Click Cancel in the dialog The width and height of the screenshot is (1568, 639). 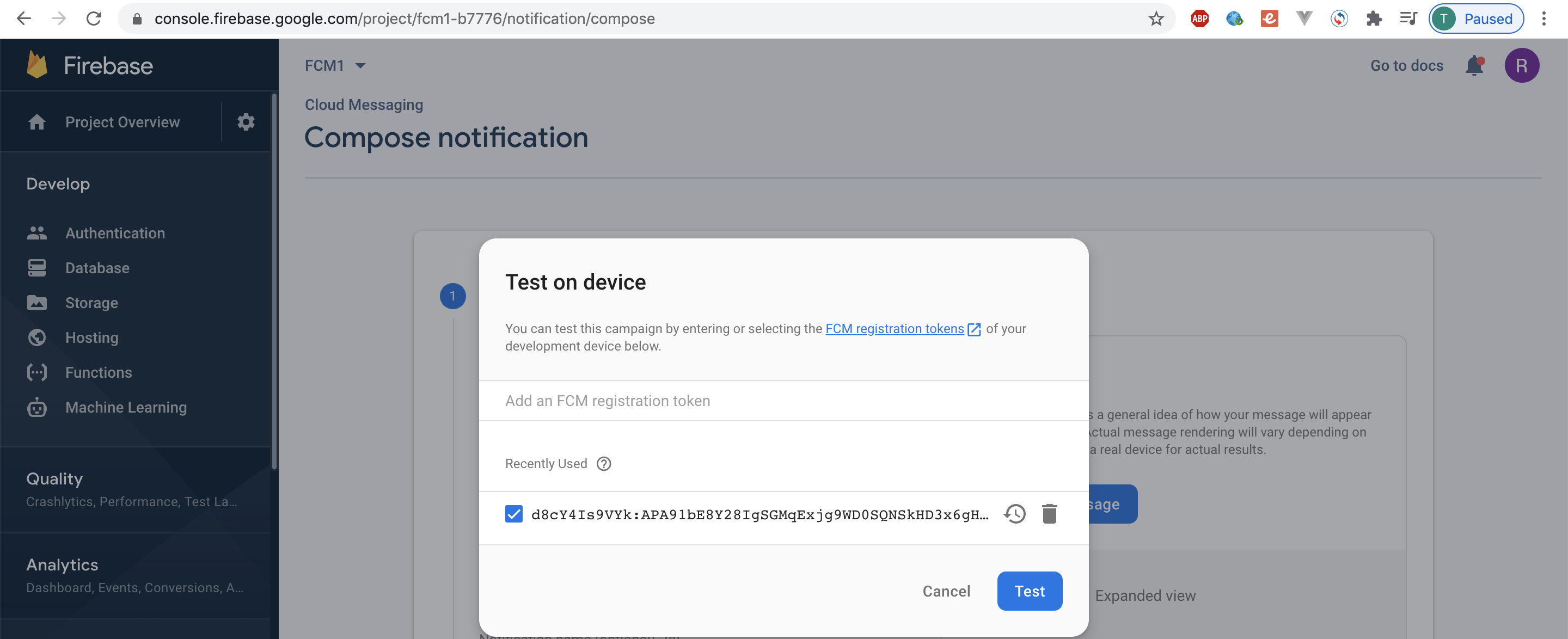(946, 591)
